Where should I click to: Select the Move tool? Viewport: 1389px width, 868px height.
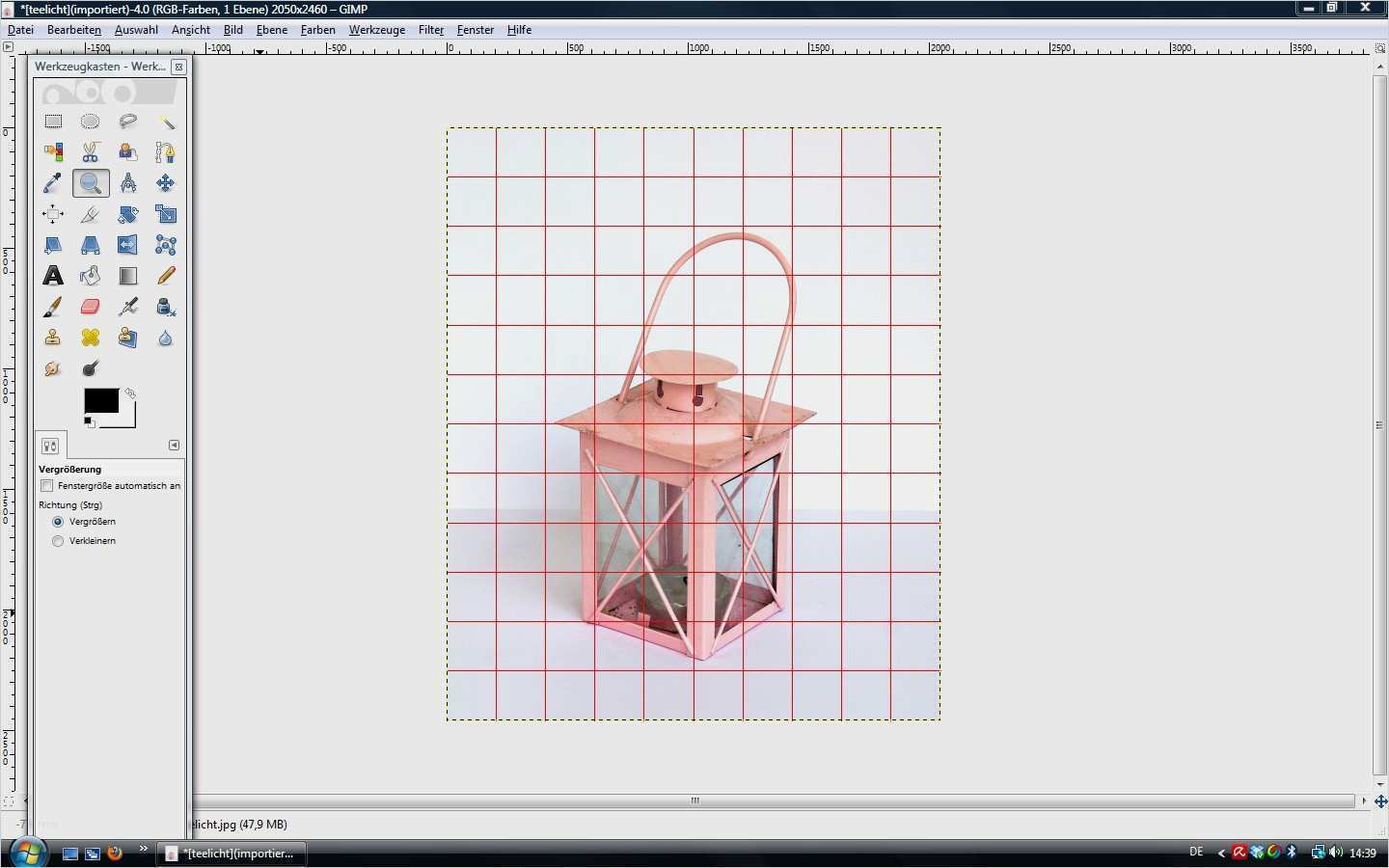(x=166, y=183)
